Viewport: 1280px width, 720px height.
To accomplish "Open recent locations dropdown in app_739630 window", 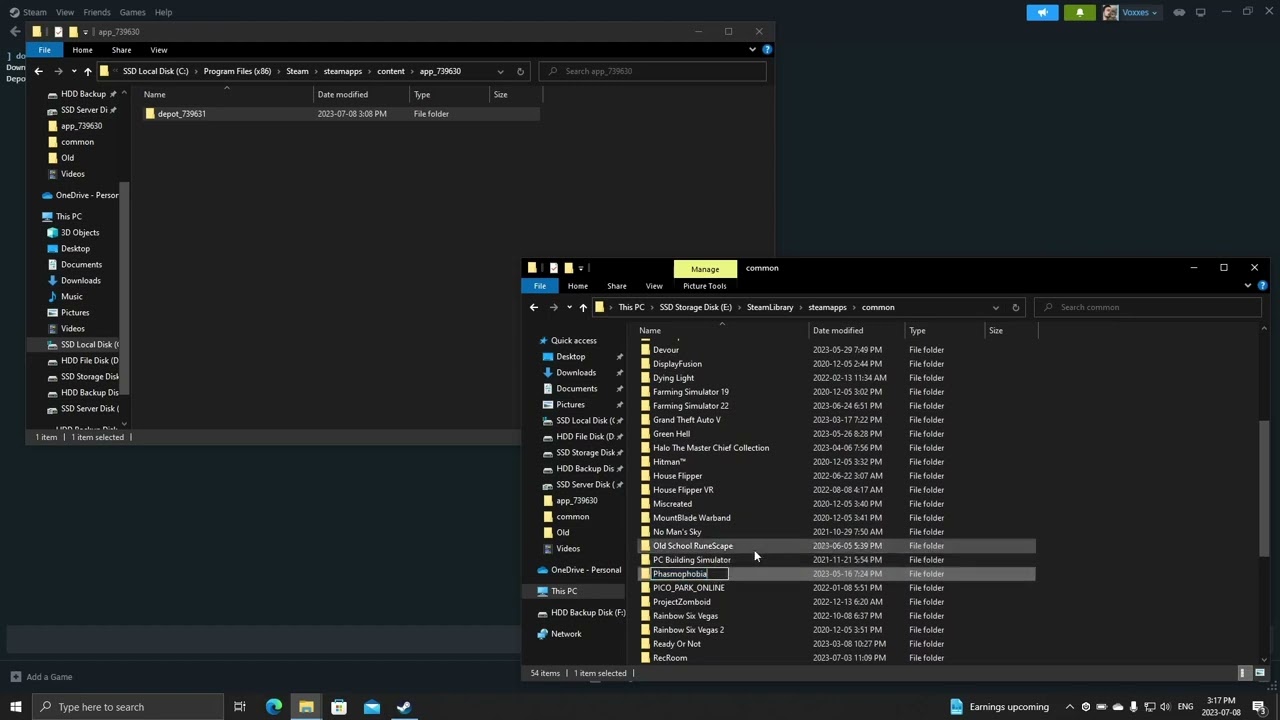I will point(73,71).
